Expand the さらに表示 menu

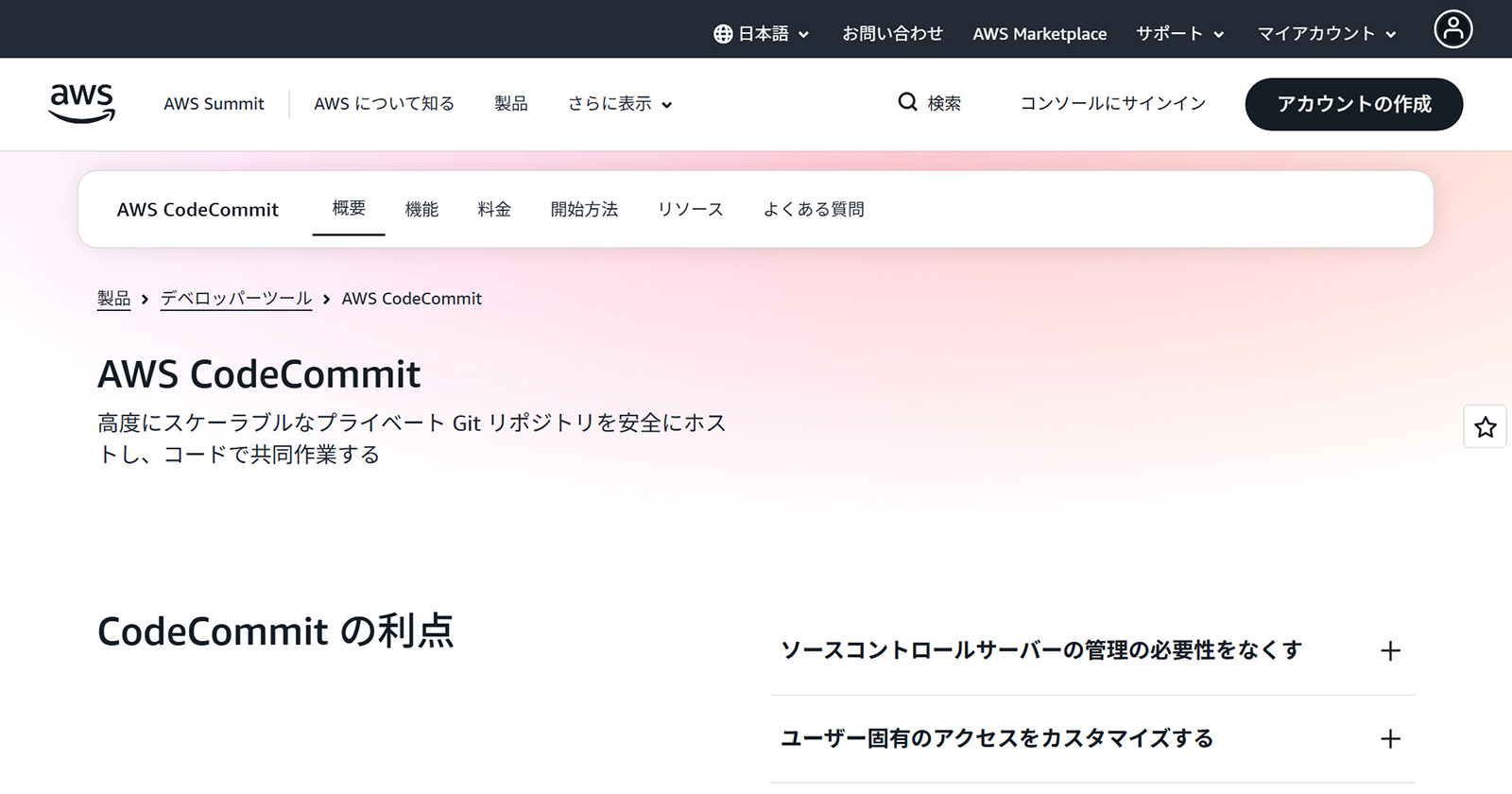pos(620,104)
